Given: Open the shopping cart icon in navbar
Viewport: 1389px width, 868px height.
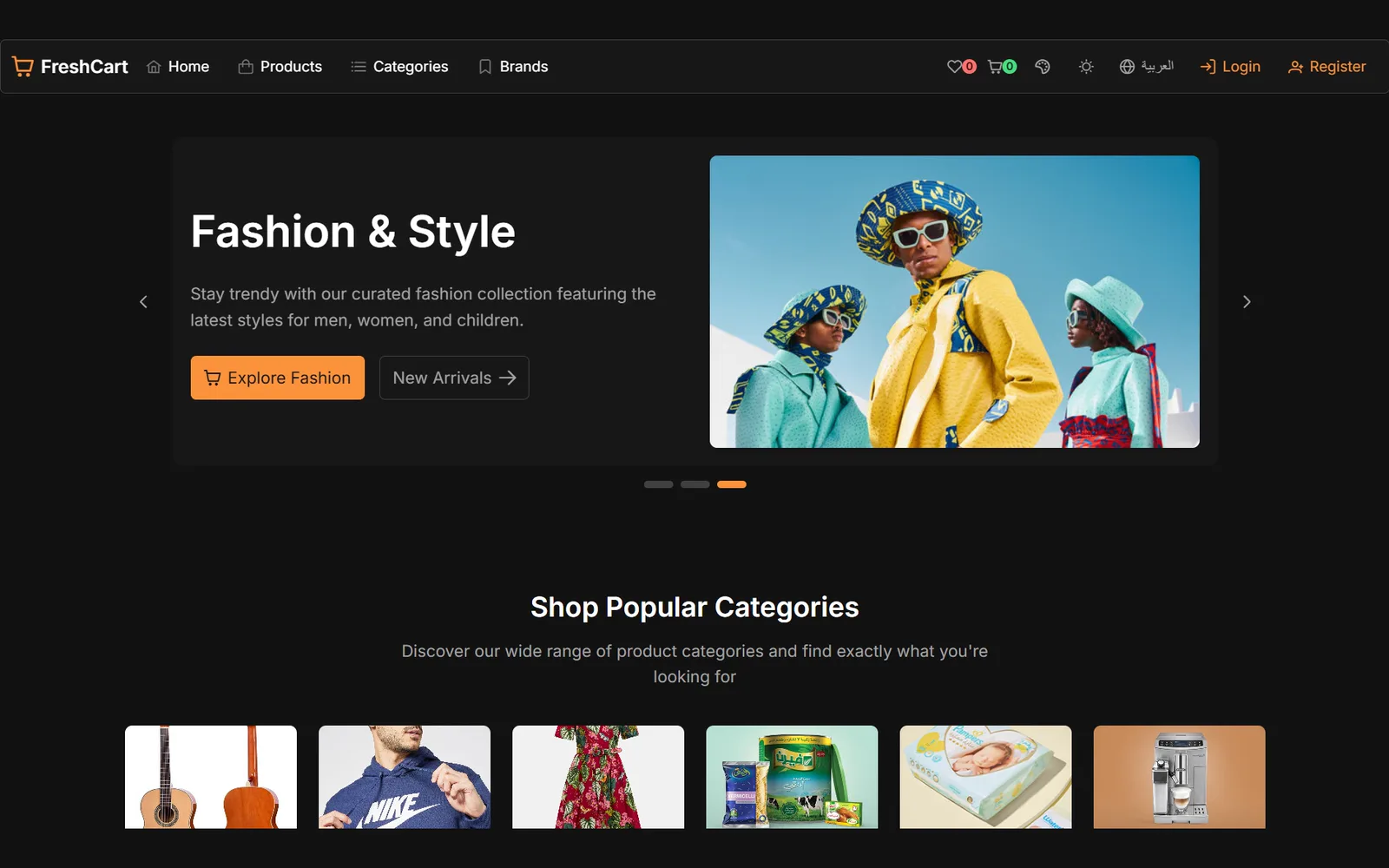Looking at the screenshot, I should 996,67.
